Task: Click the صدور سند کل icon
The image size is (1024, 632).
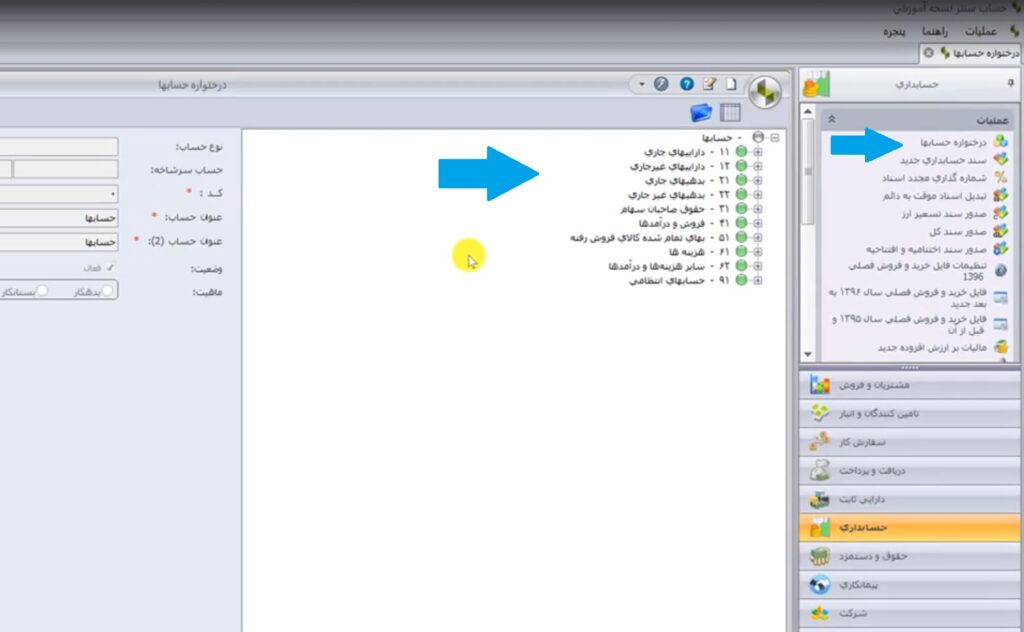Action: pos(1000,231)
